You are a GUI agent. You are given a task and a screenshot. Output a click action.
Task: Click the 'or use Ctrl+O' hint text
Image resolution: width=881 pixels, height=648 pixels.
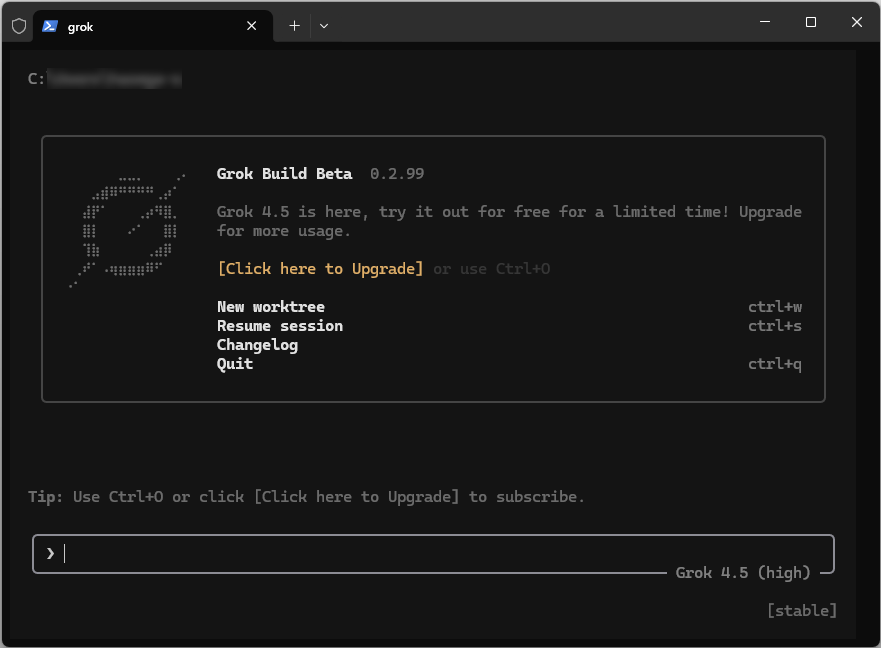click(492, 269)
